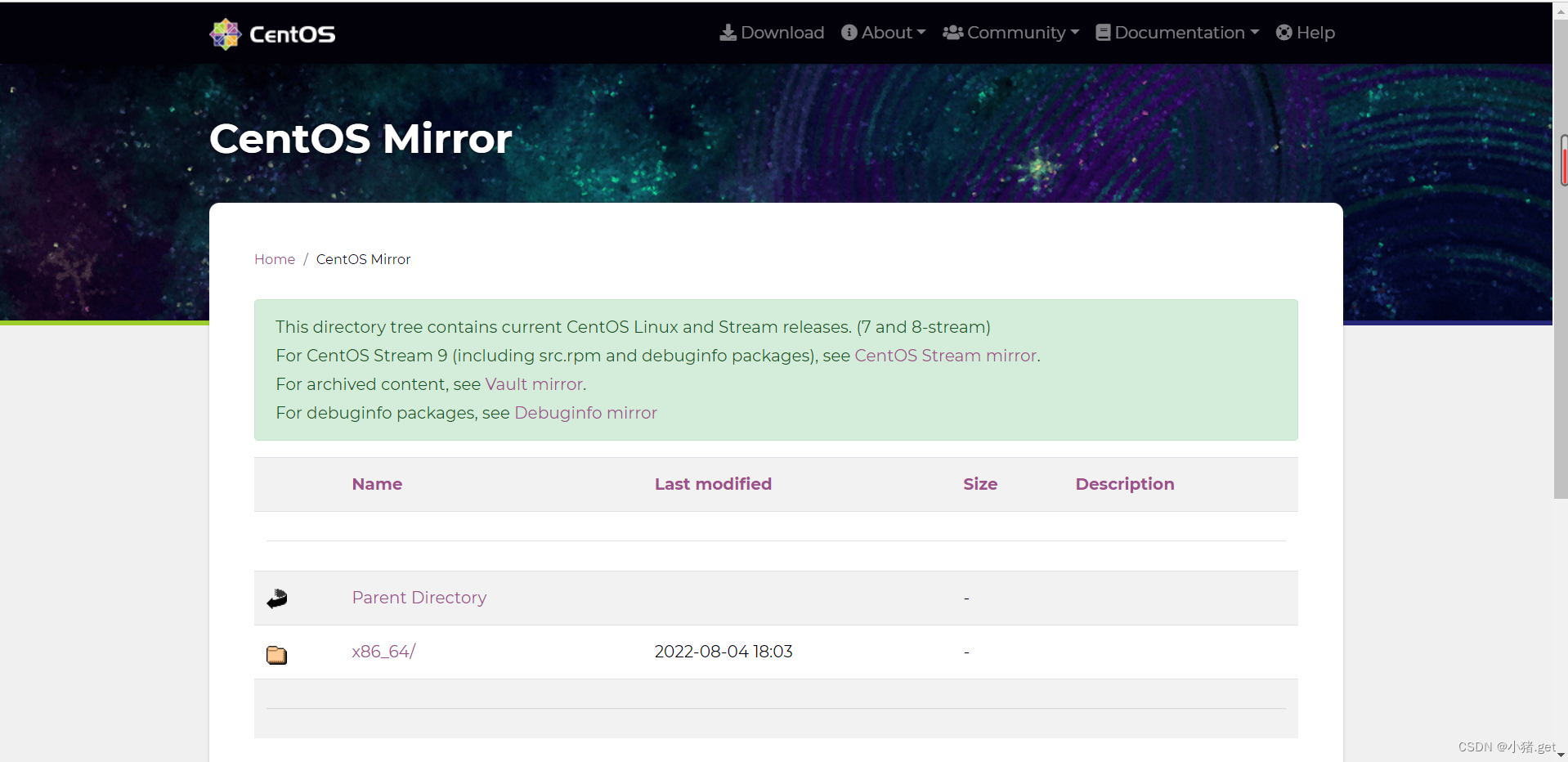Click the Help lifebuoy icon

coord(1284,33)
